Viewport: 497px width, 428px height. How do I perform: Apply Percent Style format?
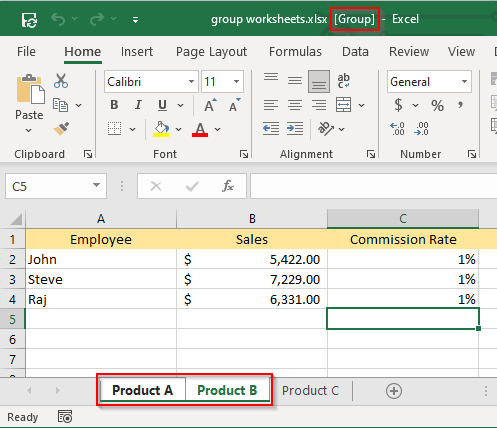437,106
